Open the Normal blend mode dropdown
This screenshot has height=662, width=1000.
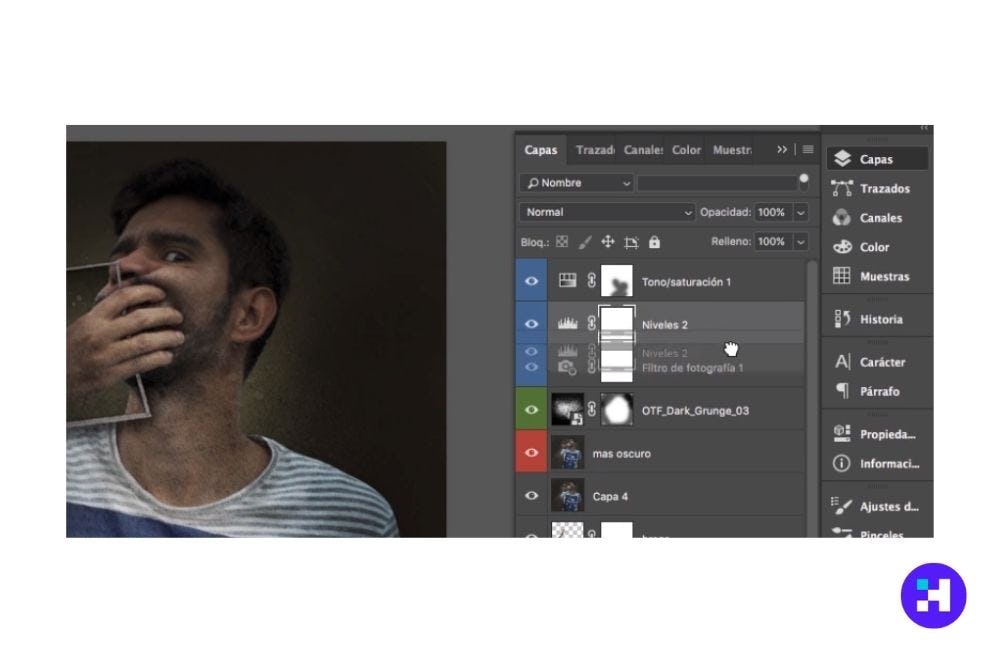click(x=607, y=212)
